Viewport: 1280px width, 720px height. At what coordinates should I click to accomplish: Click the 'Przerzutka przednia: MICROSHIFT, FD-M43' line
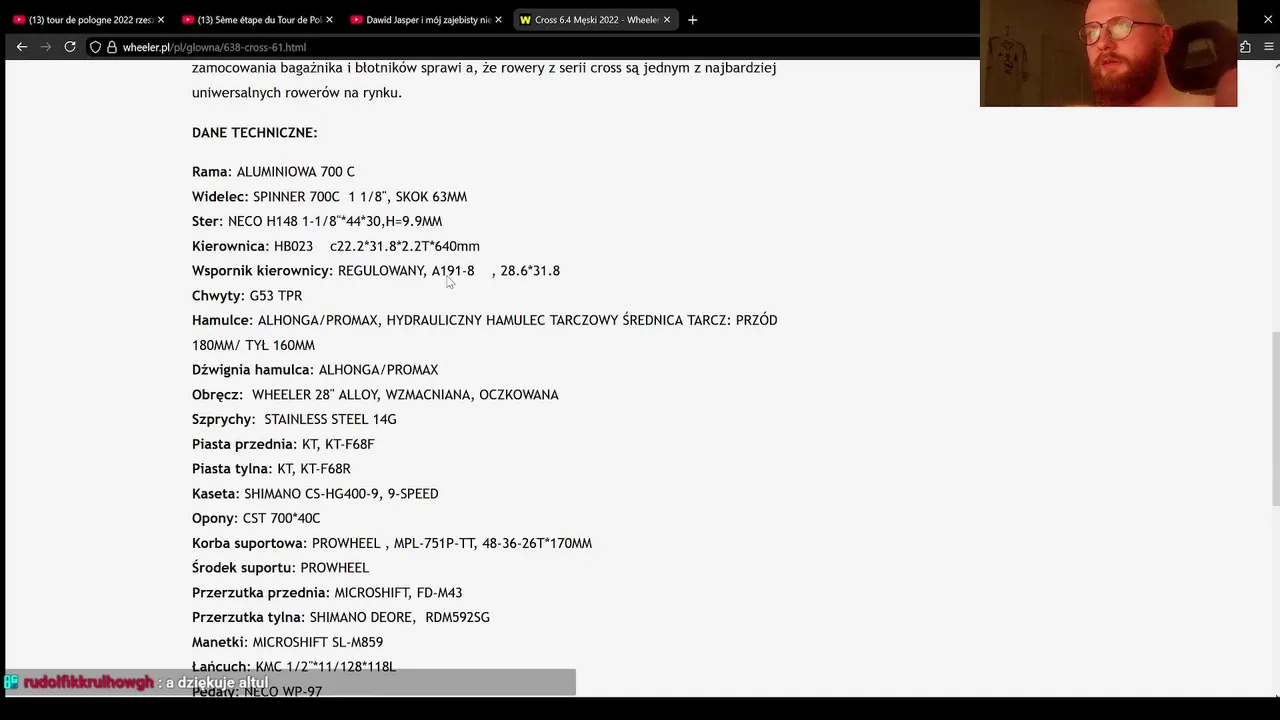pos(327,593)
